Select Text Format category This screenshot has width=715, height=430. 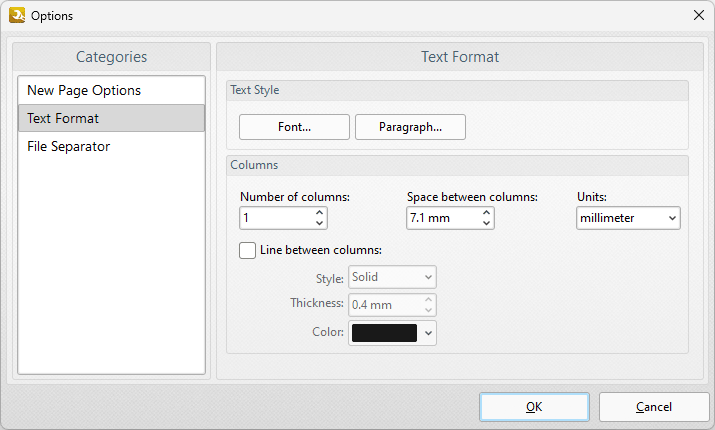(111, 118)
